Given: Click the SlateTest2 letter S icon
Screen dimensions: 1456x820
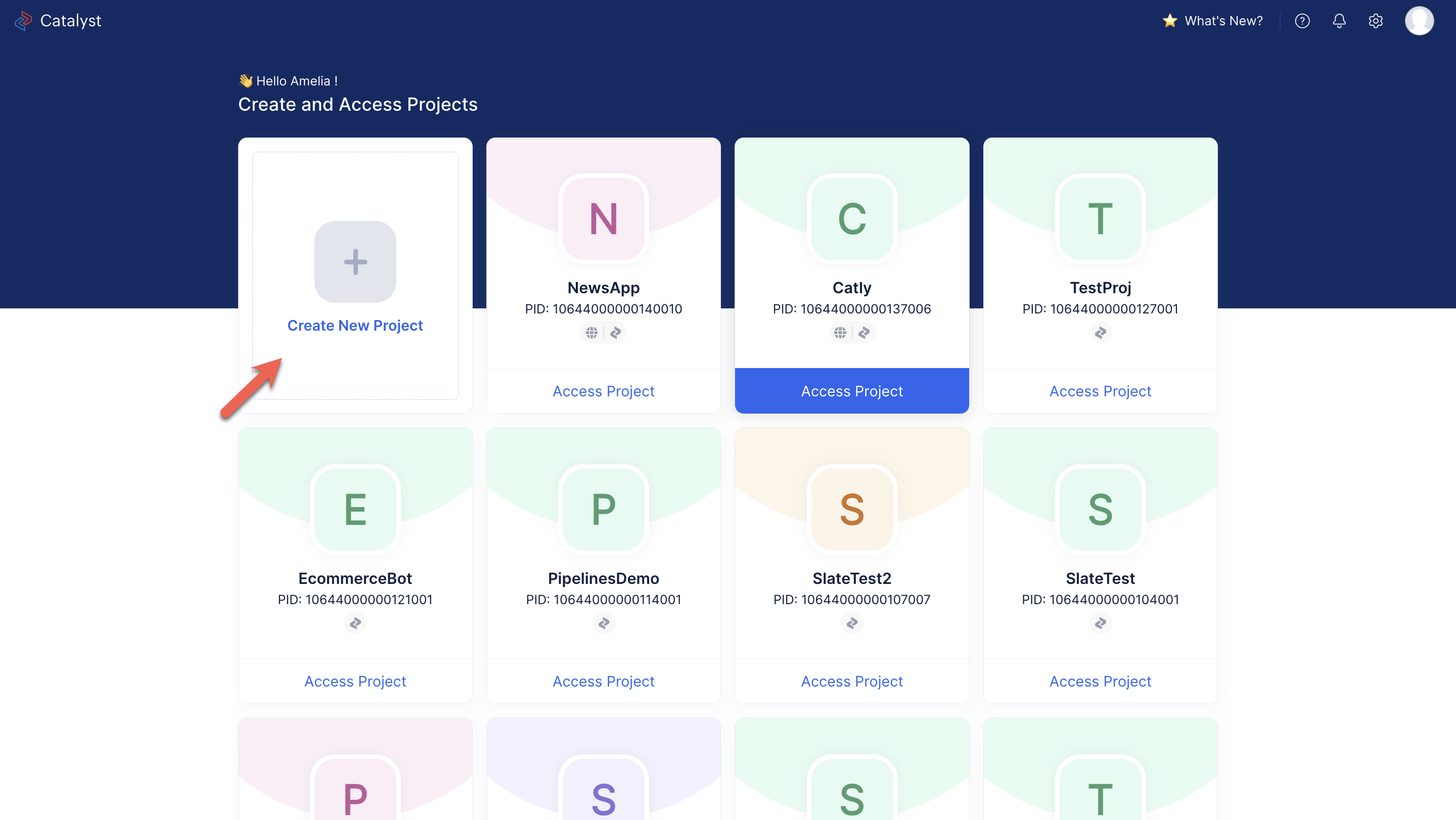Looking at the screenshot, I should point(852,509).
